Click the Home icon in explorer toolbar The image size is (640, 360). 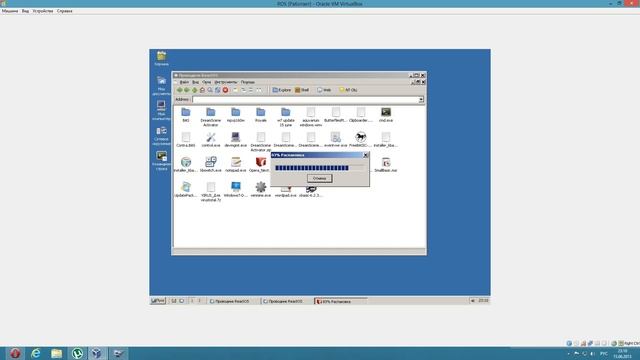pyautogui.click(x=202, y=90)
